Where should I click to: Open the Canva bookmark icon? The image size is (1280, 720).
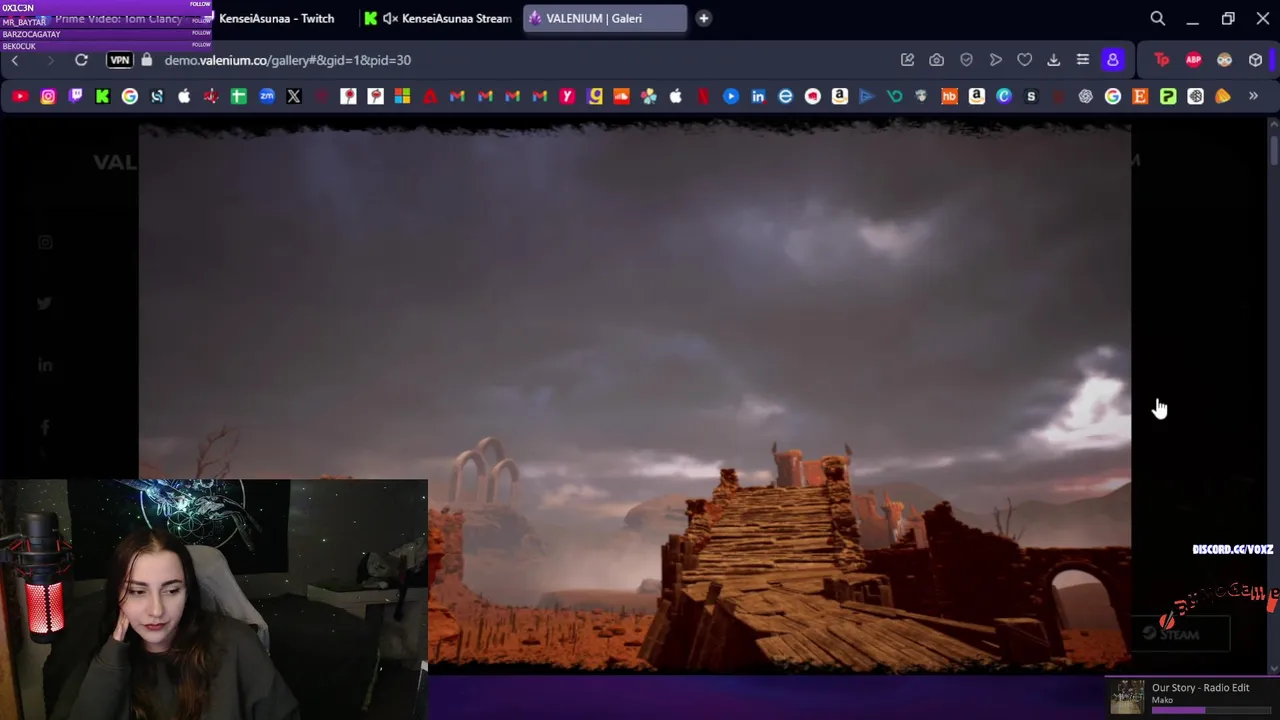tap(1004, 96)
